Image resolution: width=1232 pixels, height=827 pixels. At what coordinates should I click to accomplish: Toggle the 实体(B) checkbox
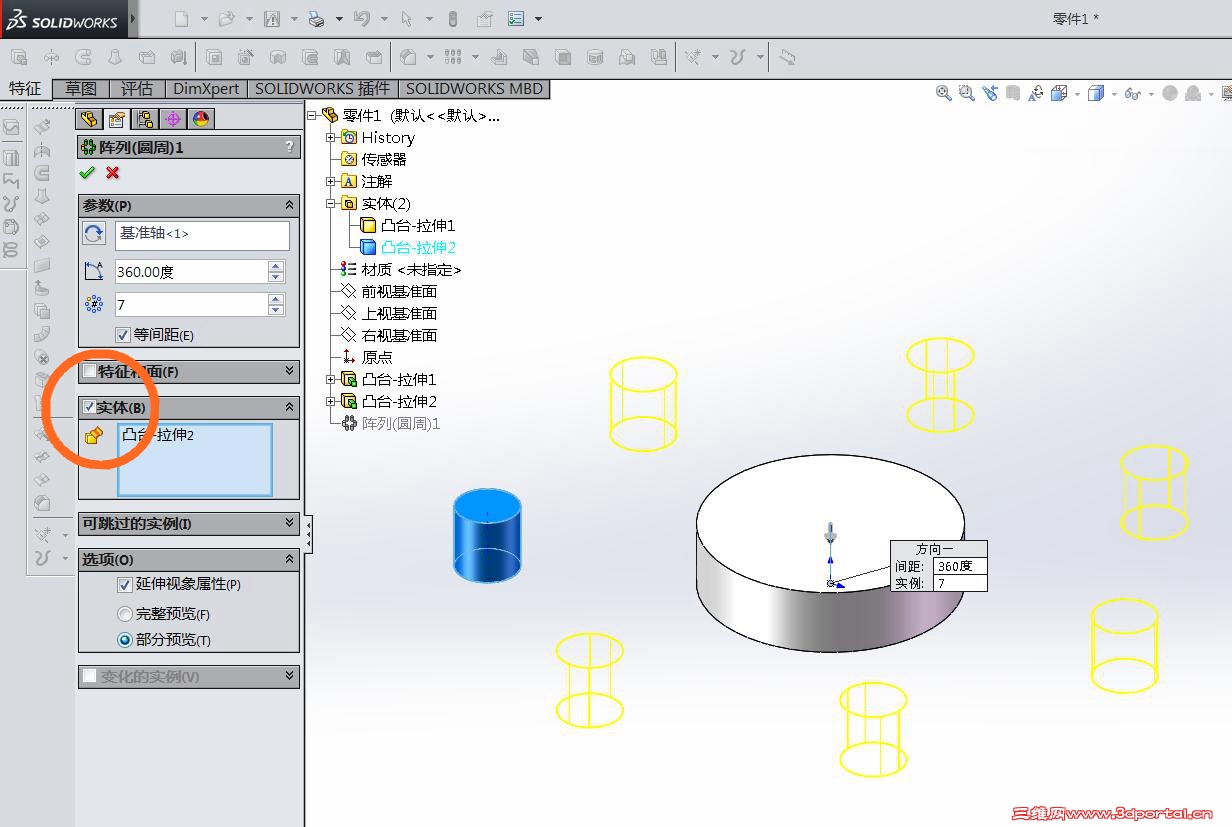point(89,407)
